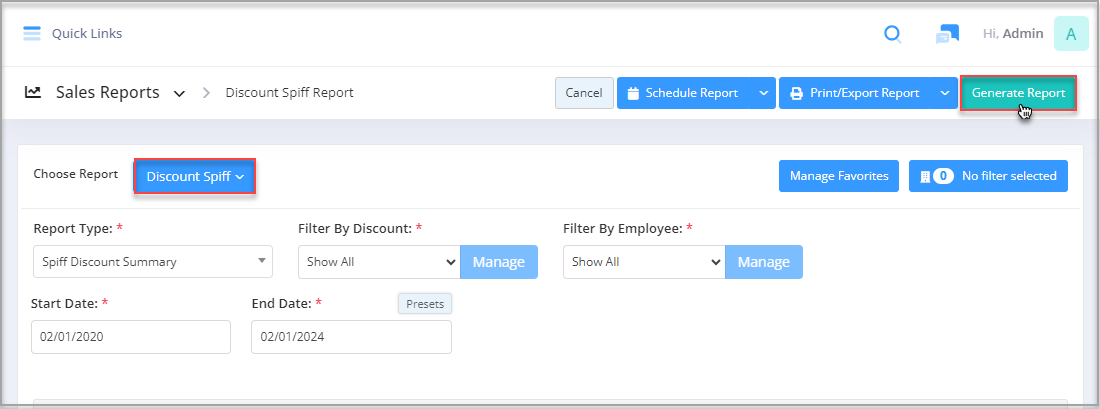Open the Report Type select box
1100x409 pixels.
click(153, 262)
